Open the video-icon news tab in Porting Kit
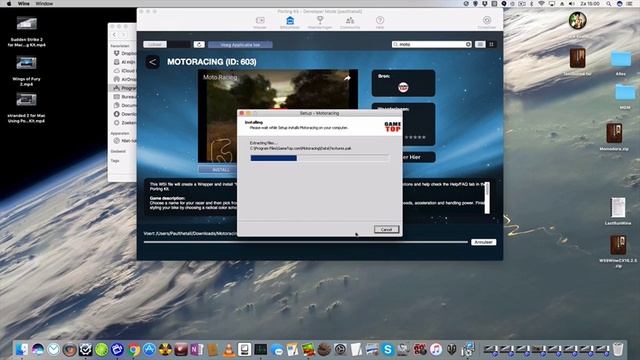The width and height of the screenshot is (640, 360). [x=260, y=22]
